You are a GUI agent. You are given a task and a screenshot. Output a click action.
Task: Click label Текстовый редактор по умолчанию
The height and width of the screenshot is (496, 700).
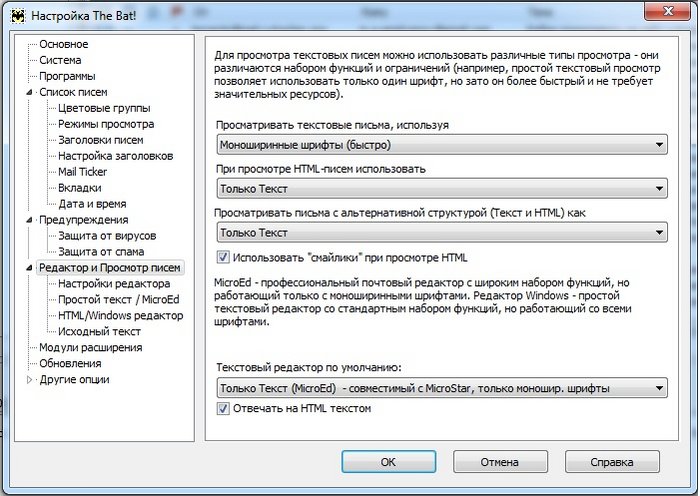[x=309, y=367]
